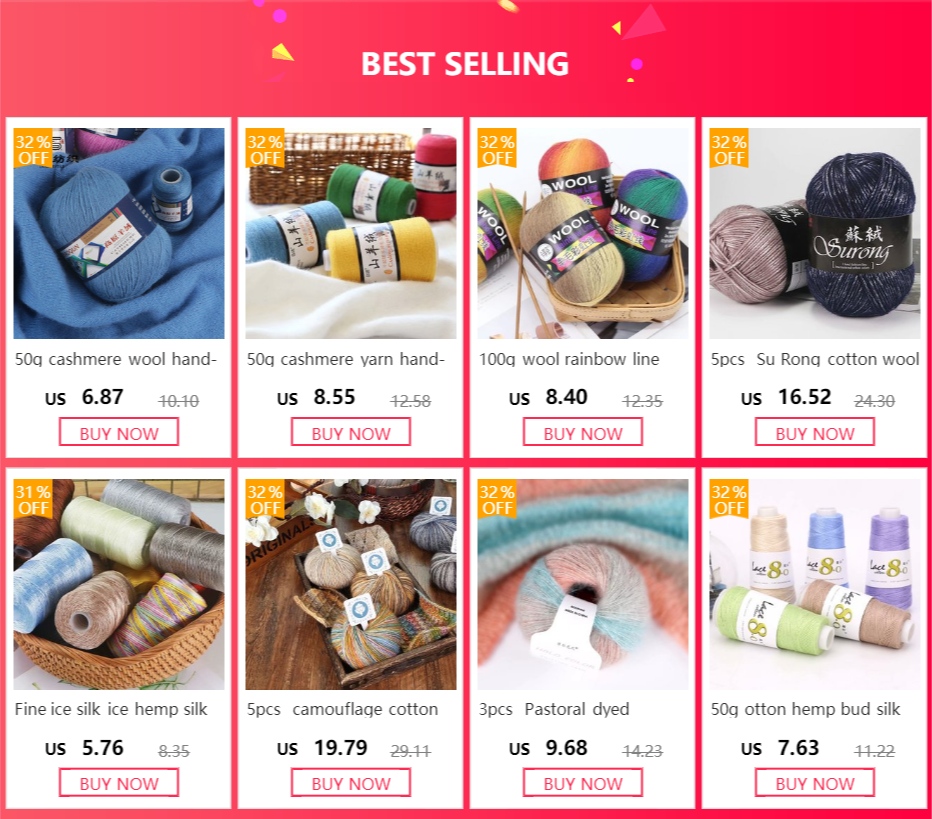Click the 31% OFF badge on ice silk
This screenshot has height=819, width=932.
click(33, 499)
